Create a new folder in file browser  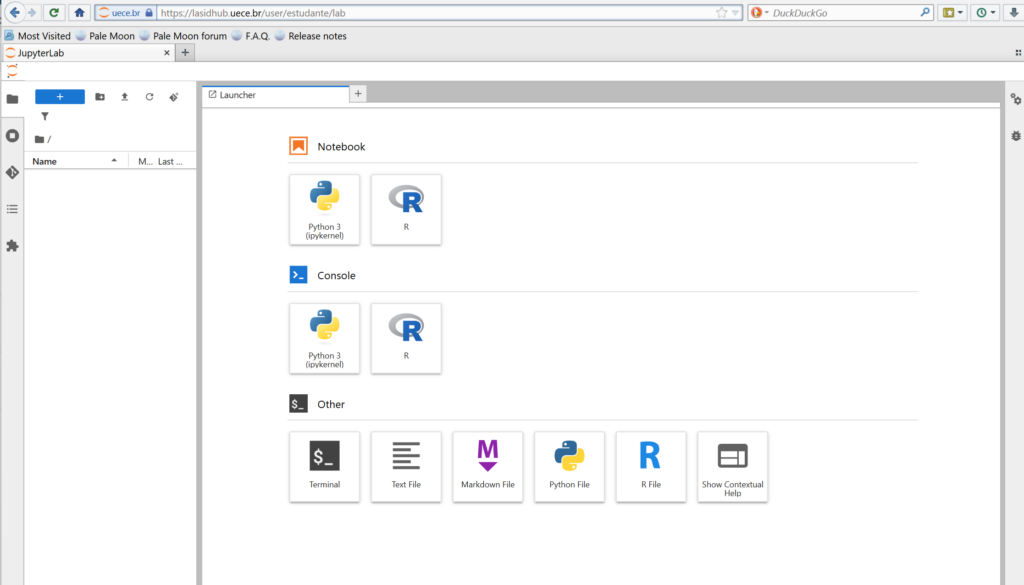pyautogui.click(x=100, y=97)
